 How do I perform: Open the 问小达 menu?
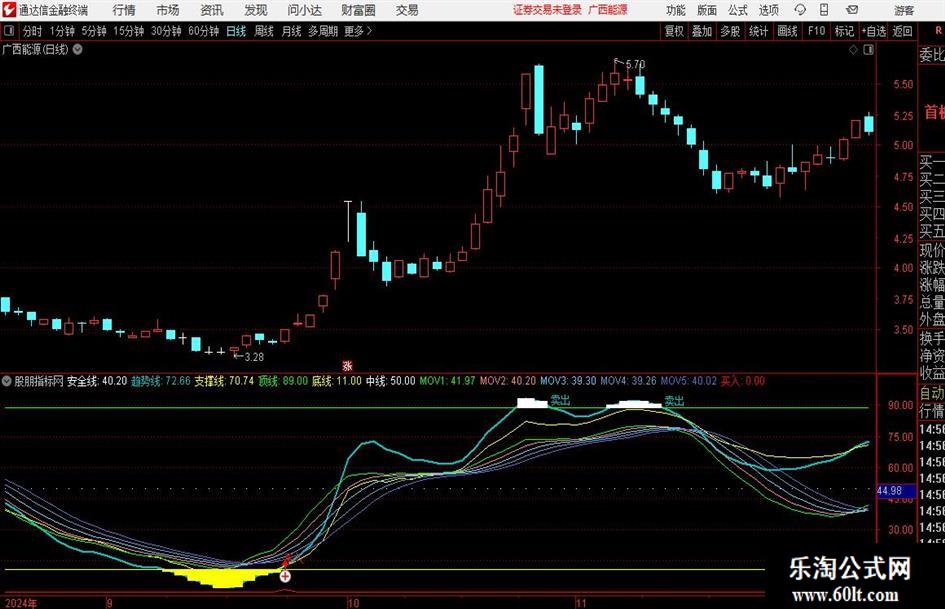(304, 10)
